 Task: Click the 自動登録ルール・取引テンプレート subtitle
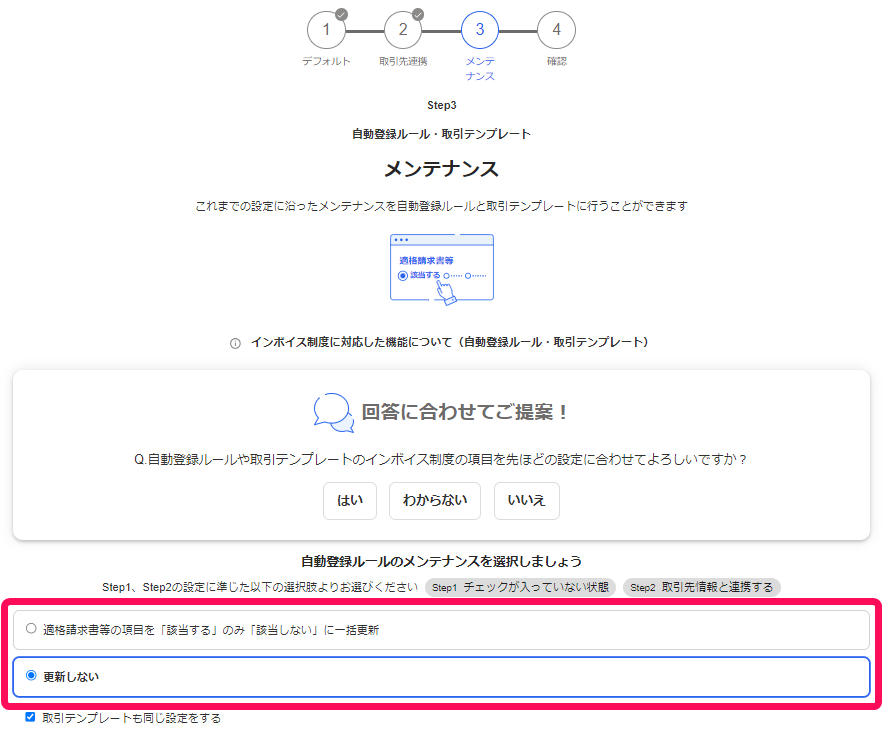click(442, 134)
